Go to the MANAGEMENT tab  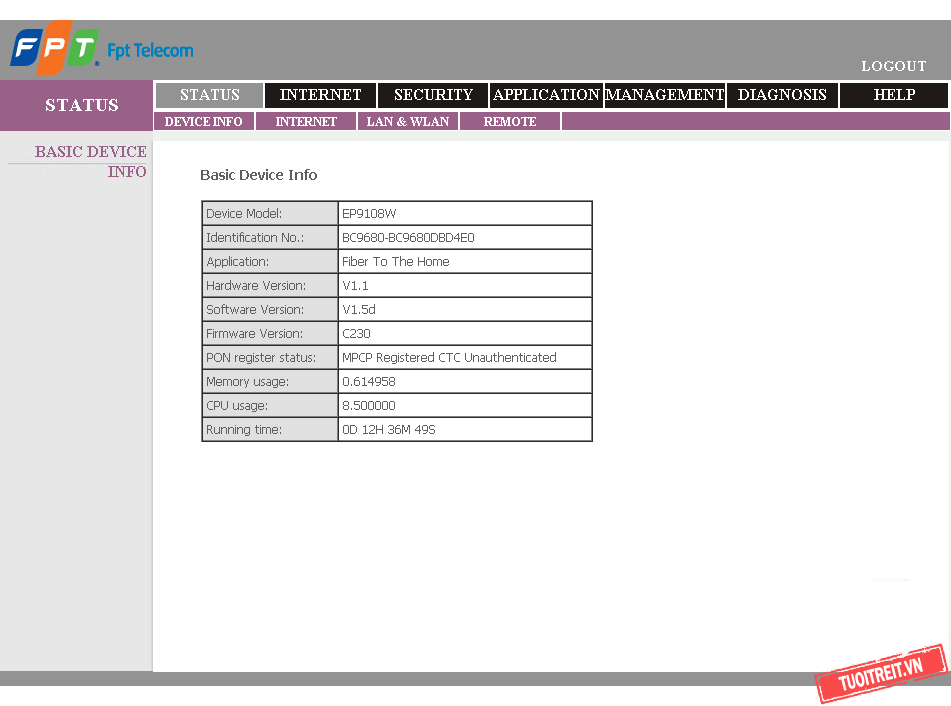coord(665,95)
